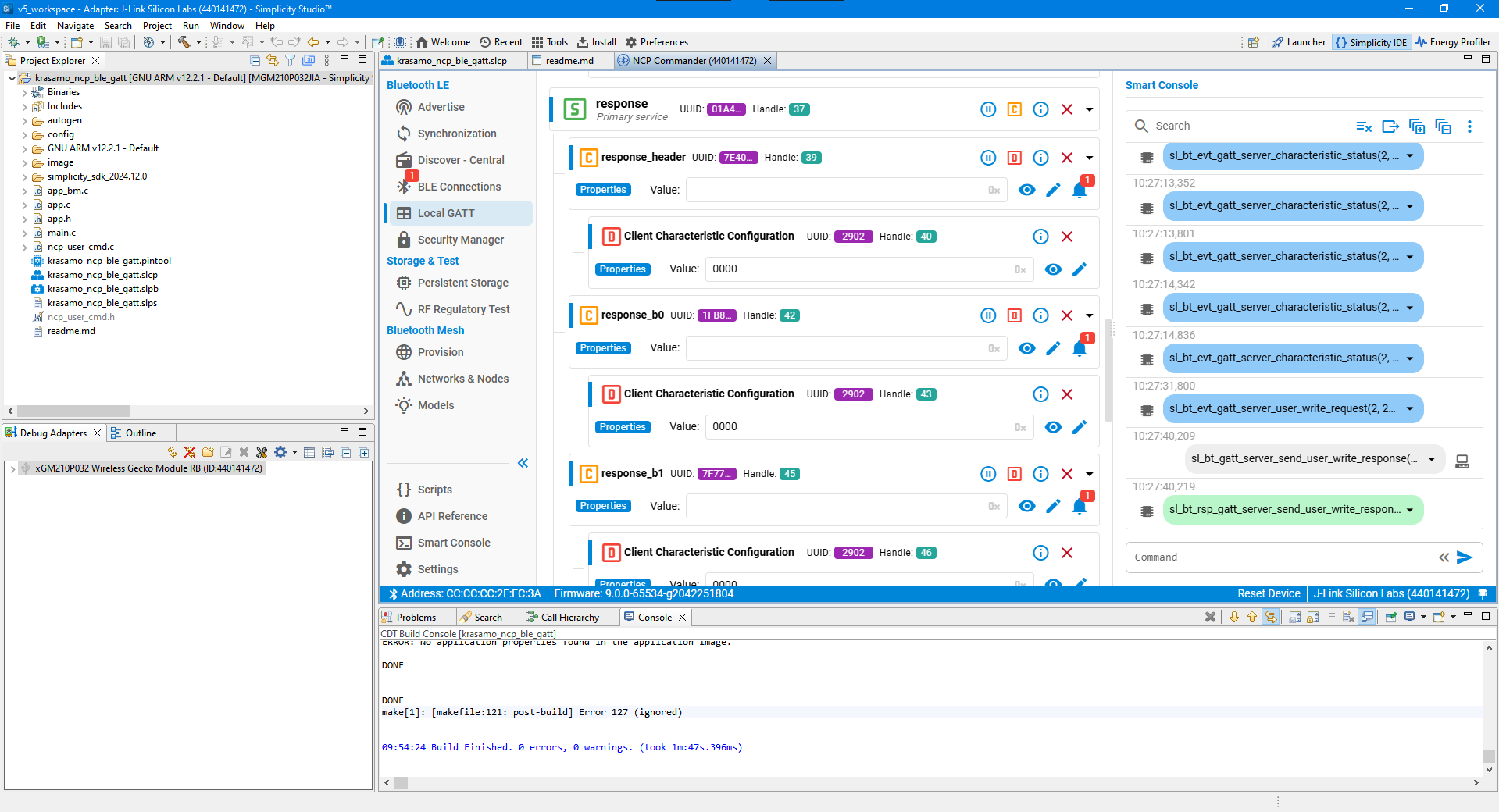1499x812 pixels.
Task: Delete the response_b1 characteristic
Action: click(1067, 474)
